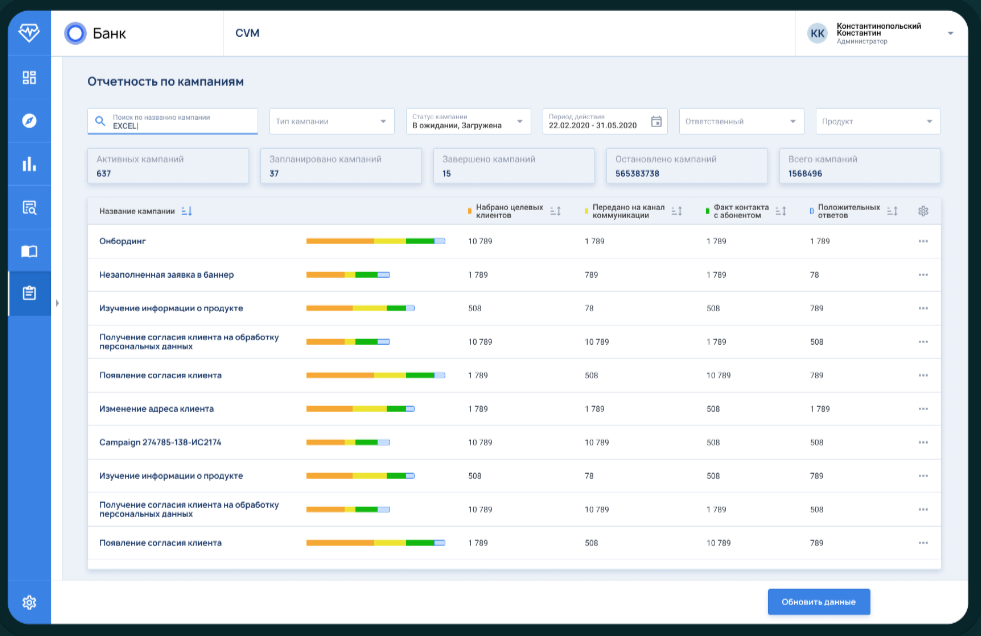The width and height of the screenshot is (981, 636).
Task: Sort by campaign name column
Action: point(187,211)
